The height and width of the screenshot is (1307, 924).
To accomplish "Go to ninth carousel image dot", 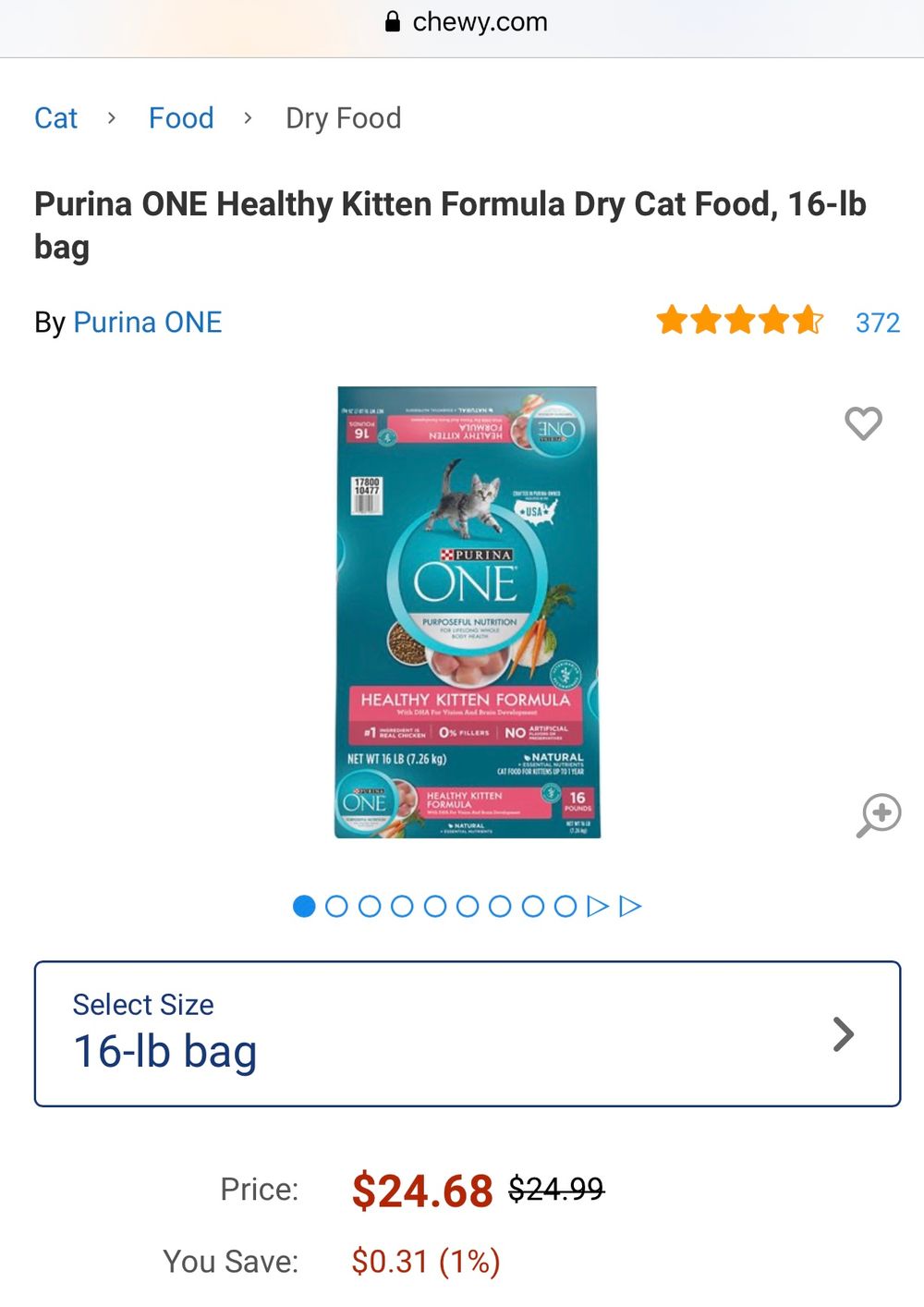I will [x=565, y=906].
